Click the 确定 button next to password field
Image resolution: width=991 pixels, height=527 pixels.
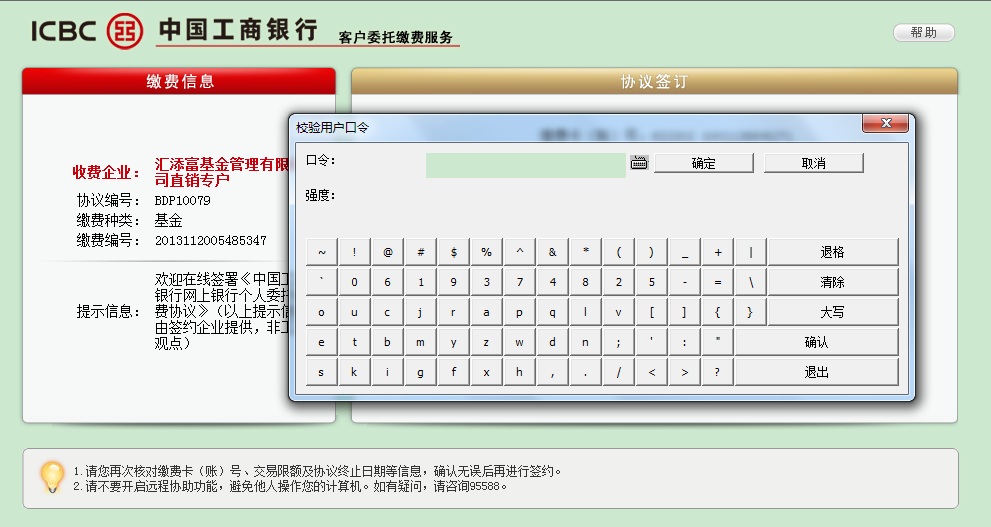[703, 163]
